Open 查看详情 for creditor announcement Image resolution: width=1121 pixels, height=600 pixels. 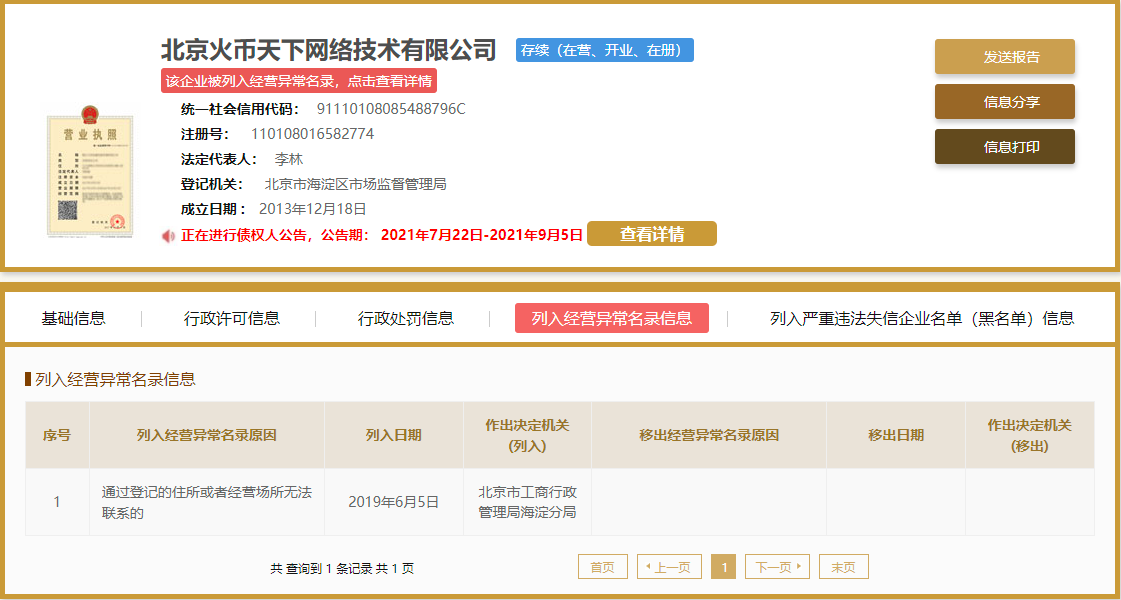pyautogui.click(x=651, y=234)
